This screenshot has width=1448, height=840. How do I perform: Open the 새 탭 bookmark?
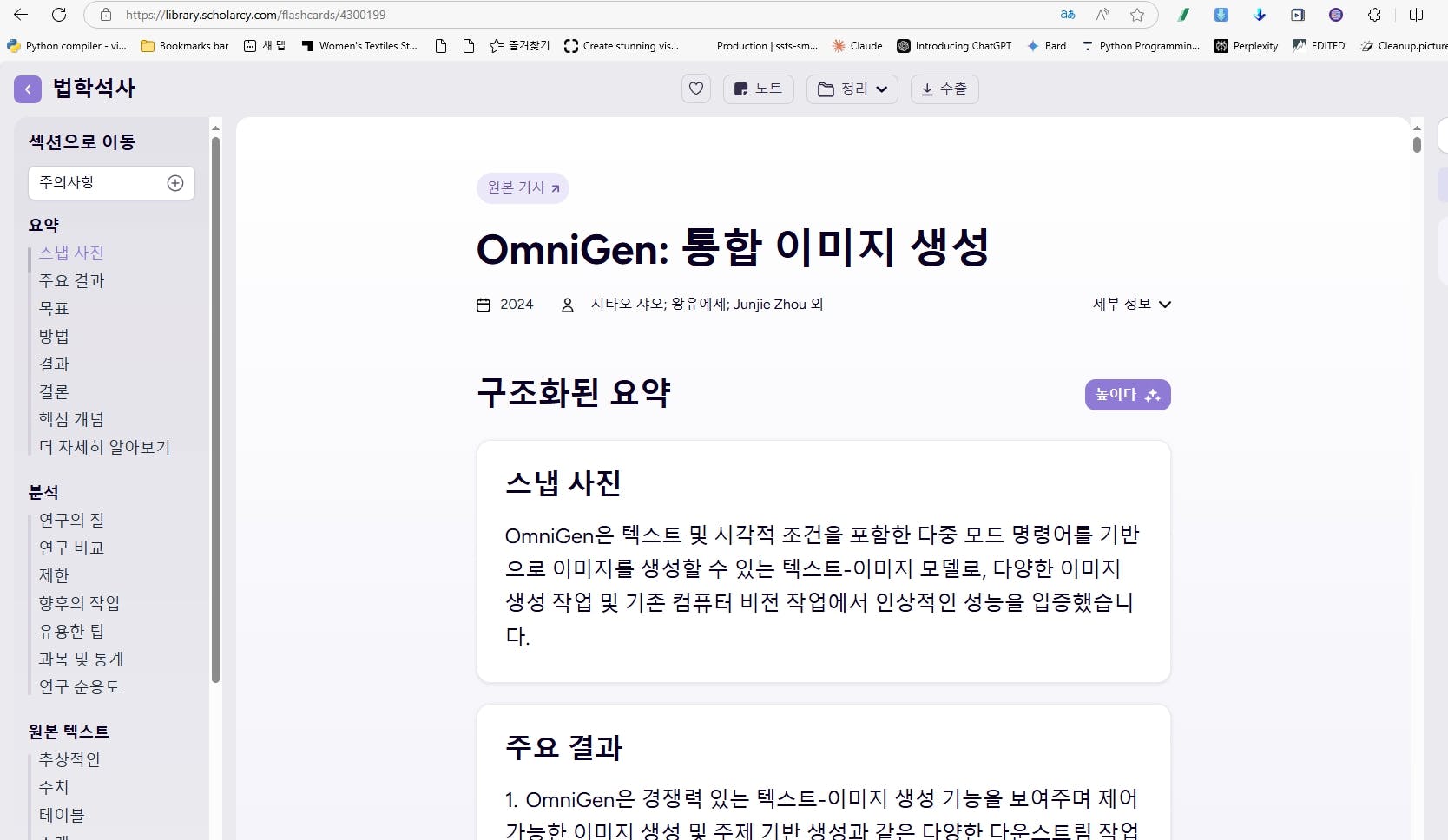tap(265, 46)
